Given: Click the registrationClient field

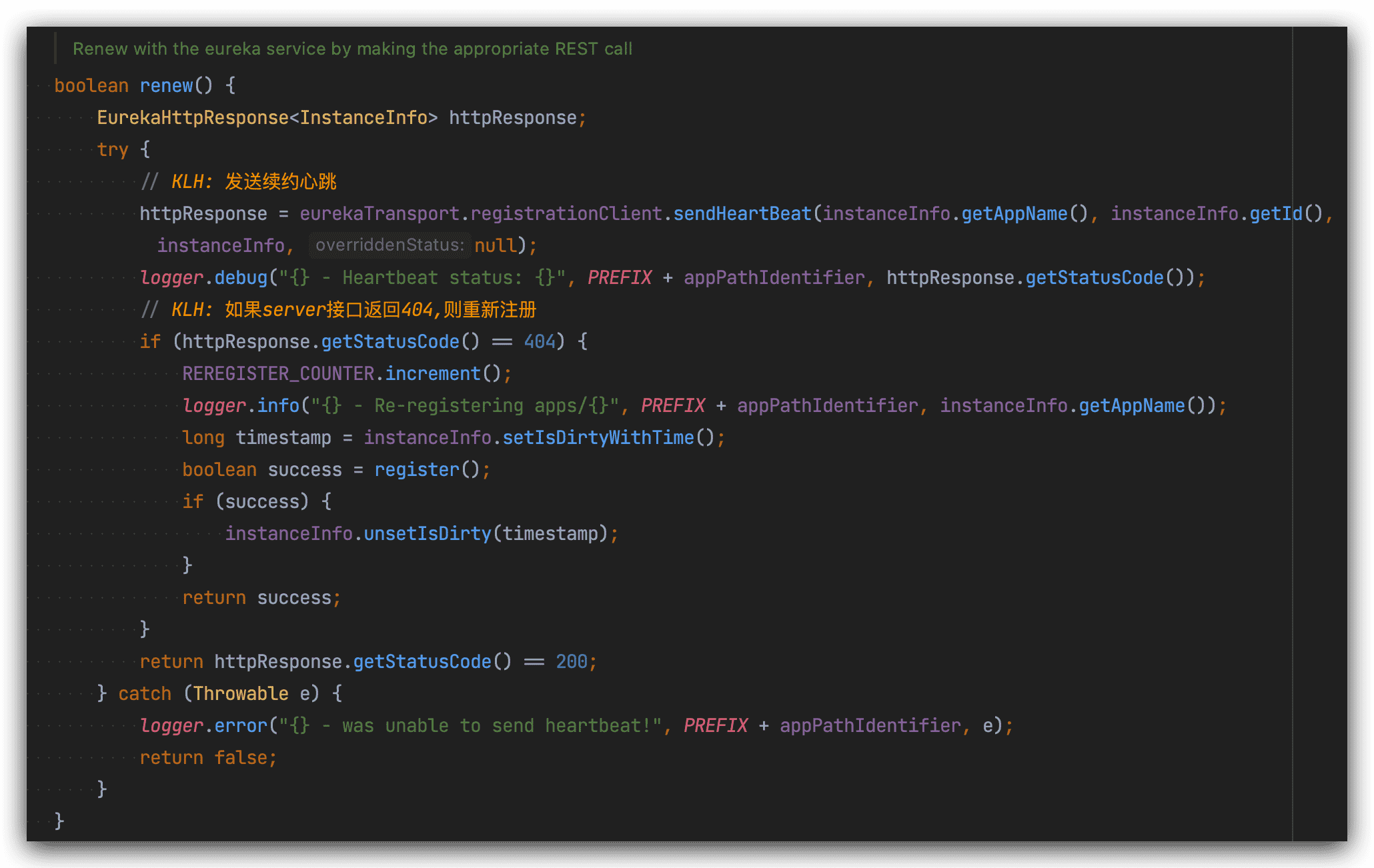Looking at the screenshot, I should [x=566, y=213].
